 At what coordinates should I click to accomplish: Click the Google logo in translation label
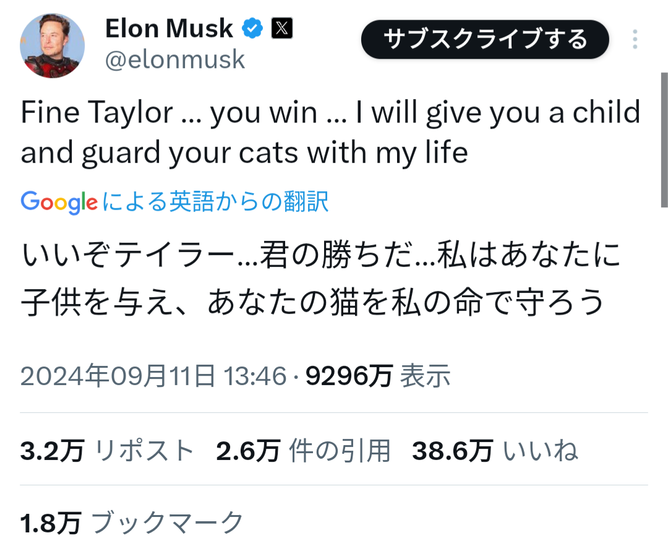tap(59, 202)
